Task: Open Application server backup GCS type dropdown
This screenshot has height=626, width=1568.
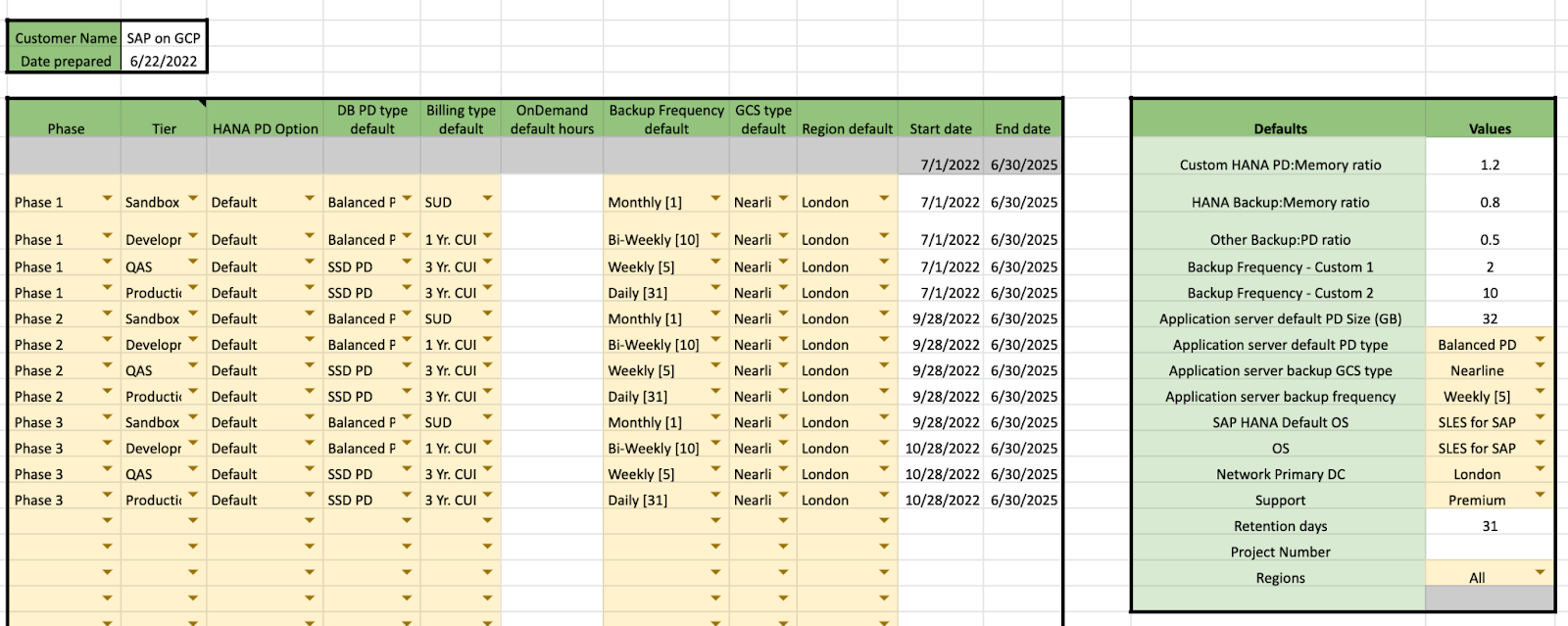Action: coord(1540,366)
